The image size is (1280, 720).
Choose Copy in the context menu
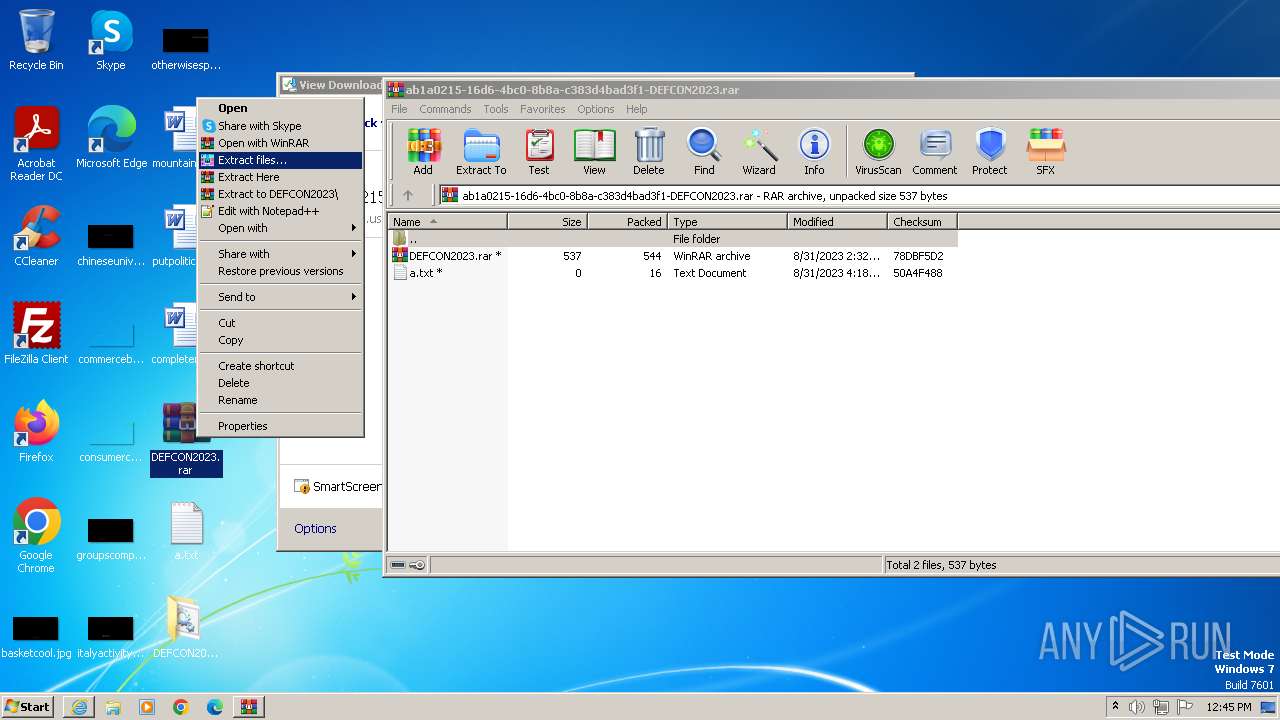280,340
